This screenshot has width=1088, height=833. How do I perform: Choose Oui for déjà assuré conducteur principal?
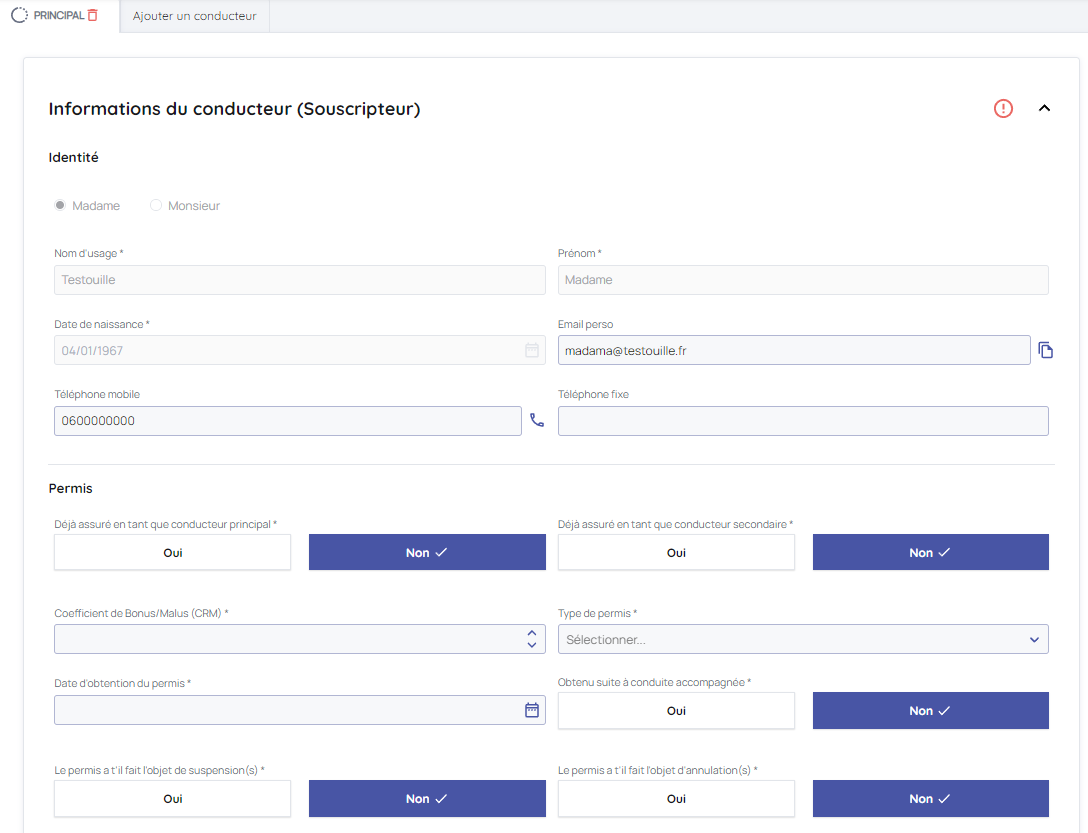[x=173, y=552]
